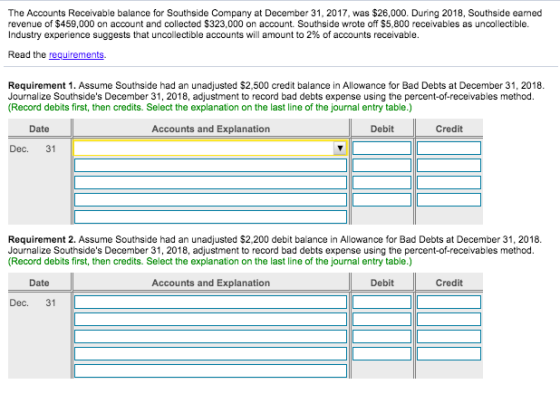Select Requirement 2 first account field

pyautogui.click(x=210, y=302)
